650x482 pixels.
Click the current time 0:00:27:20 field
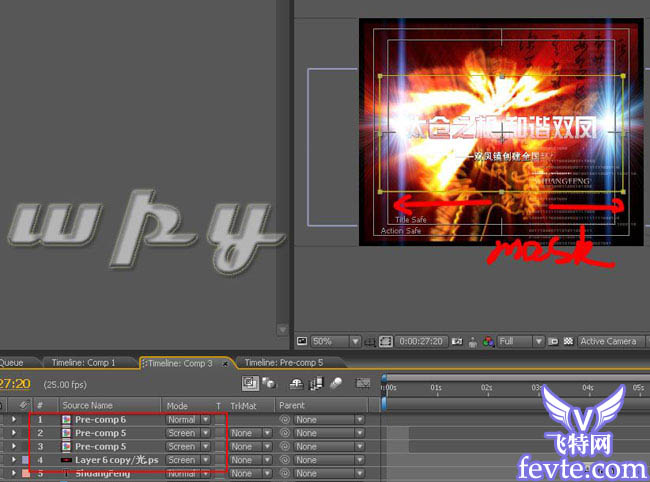(421, 342)
